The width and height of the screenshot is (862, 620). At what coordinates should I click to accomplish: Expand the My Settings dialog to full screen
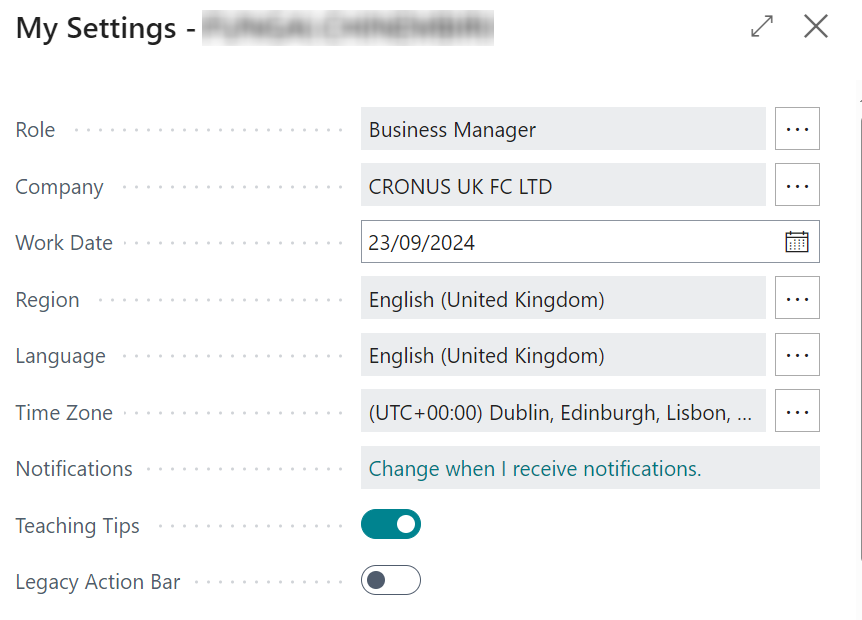pos(762,27)
